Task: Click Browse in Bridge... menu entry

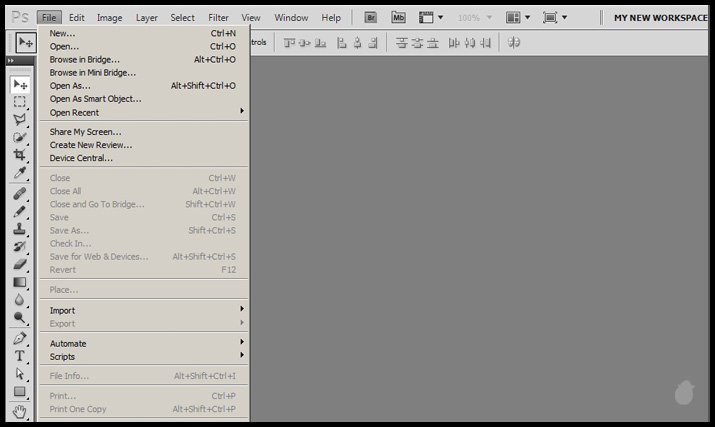Action: (x=84, y=59)
